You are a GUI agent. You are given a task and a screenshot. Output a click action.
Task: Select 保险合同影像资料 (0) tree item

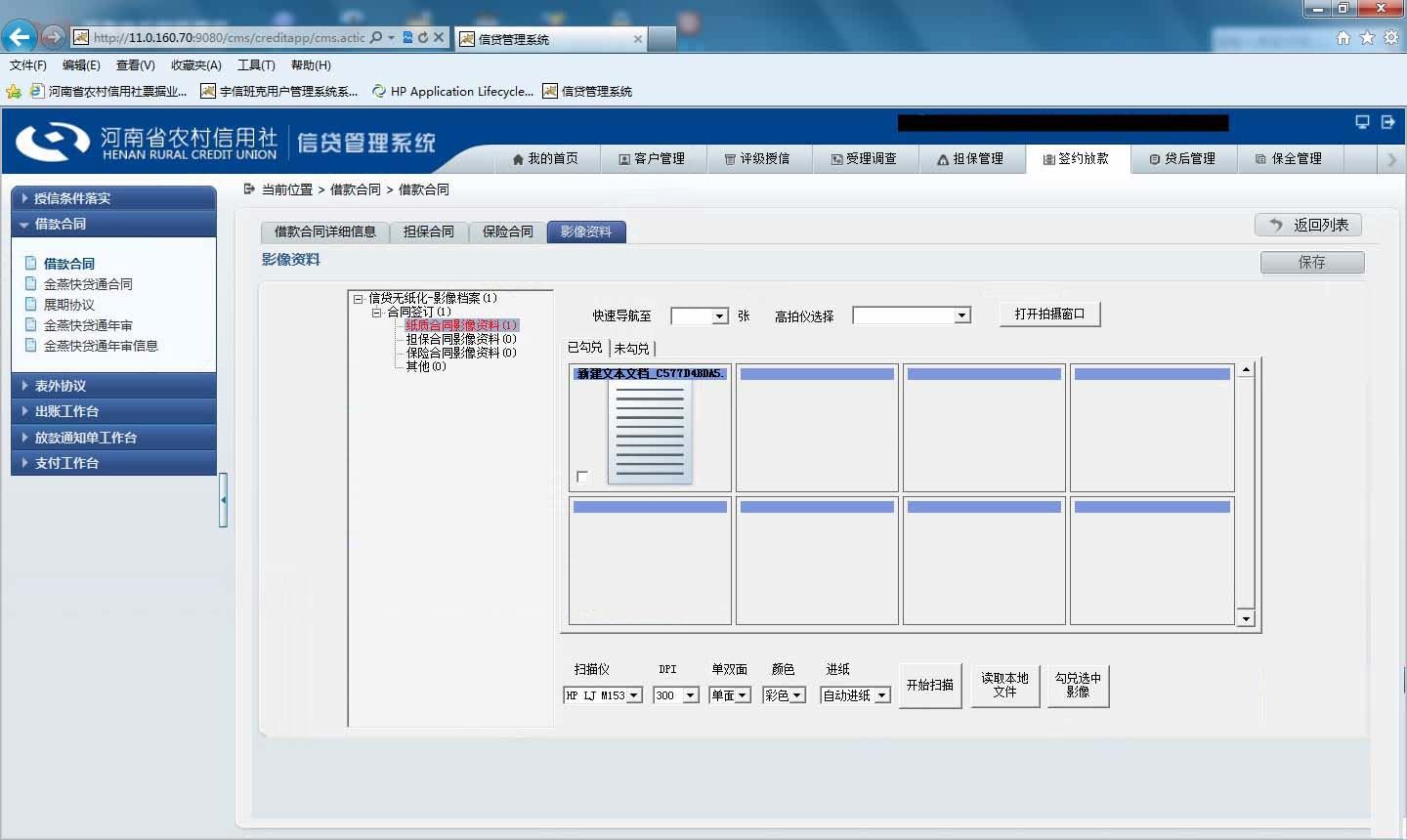pyautogui.click(x=461, y=353)
